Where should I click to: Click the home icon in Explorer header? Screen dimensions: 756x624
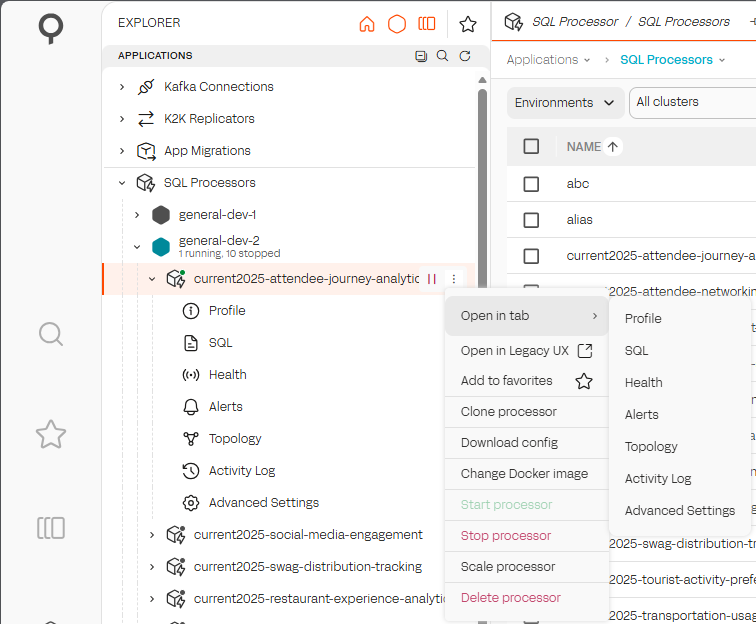point(367,24)
